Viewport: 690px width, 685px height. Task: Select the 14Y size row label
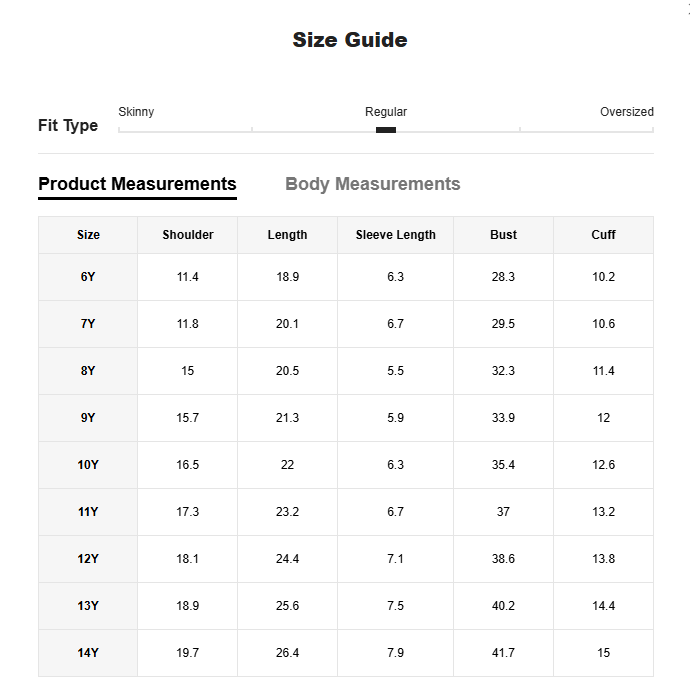pyautogui.click(x=88, y=653)
